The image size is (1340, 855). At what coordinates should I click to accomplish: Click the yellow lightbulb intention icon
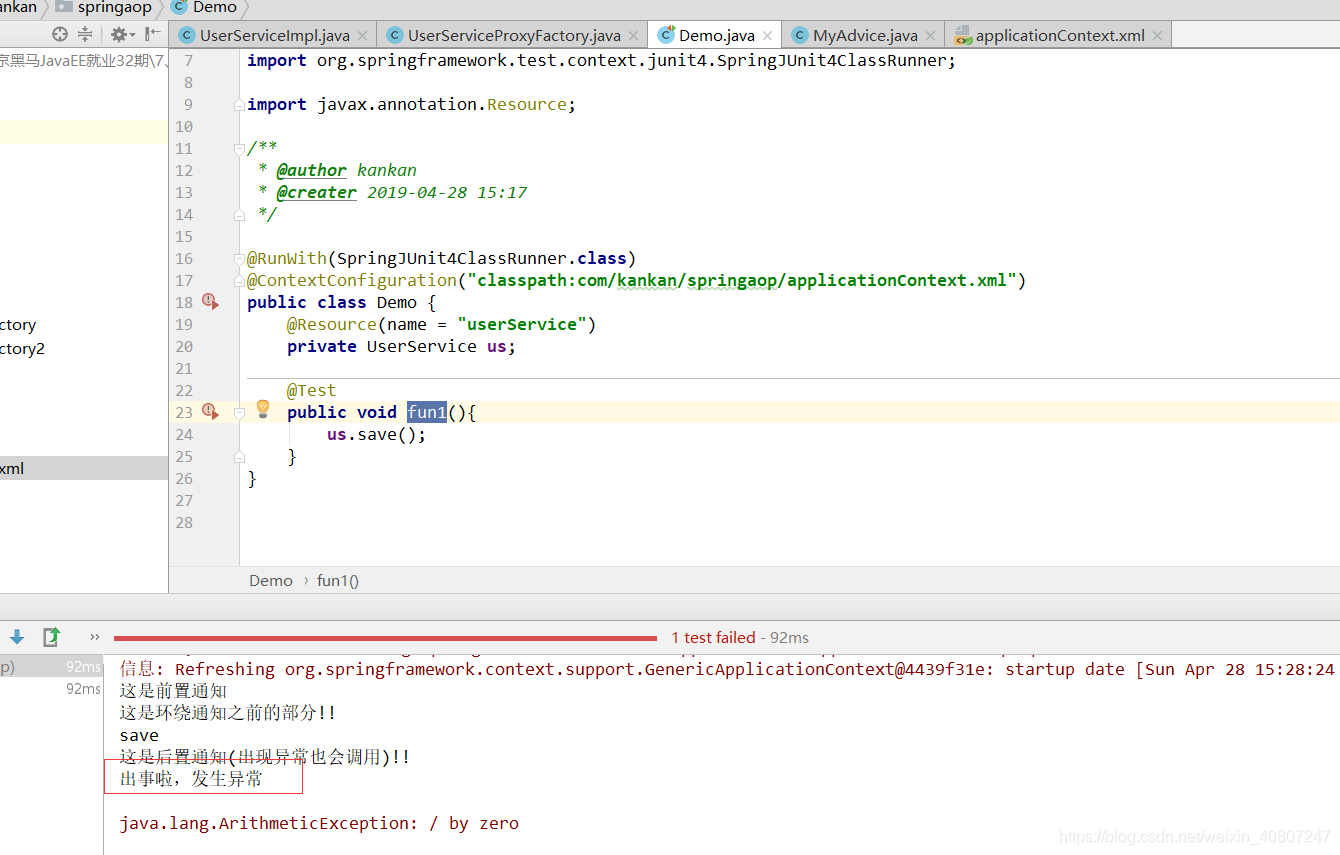coord(263,409)
